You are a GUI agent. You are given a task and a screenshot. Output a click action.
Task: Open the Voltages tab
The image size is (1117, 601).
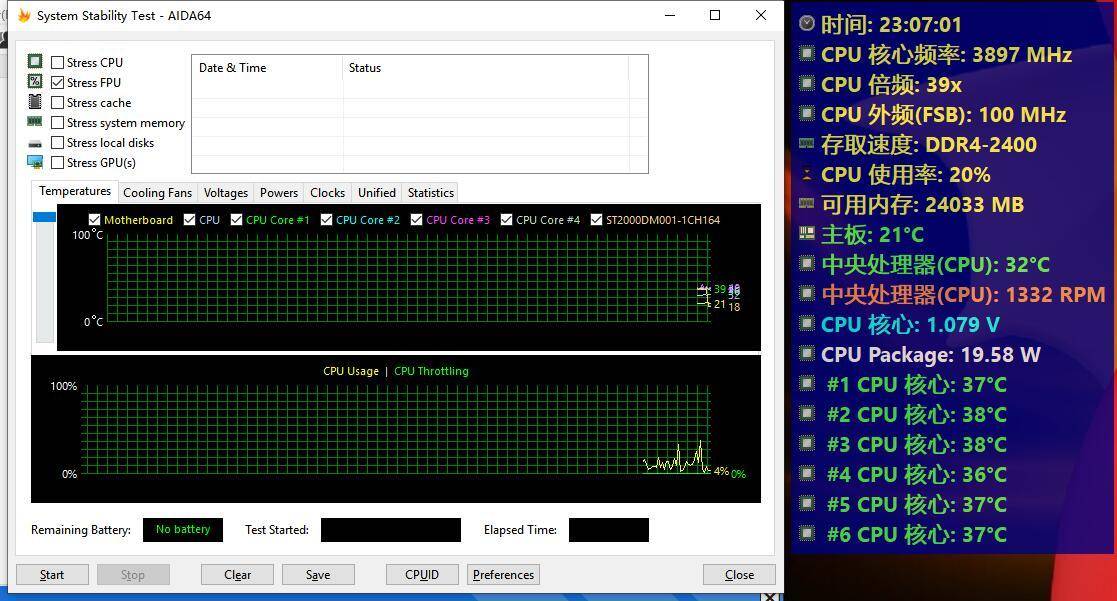click(x=226, y=192)
